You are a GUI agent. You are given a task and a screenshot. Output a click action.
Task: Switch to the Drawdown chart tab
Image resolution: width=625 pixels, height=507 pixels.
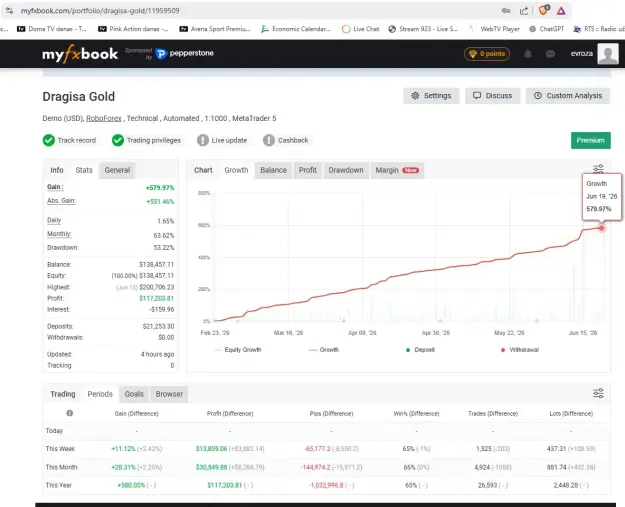346,170
